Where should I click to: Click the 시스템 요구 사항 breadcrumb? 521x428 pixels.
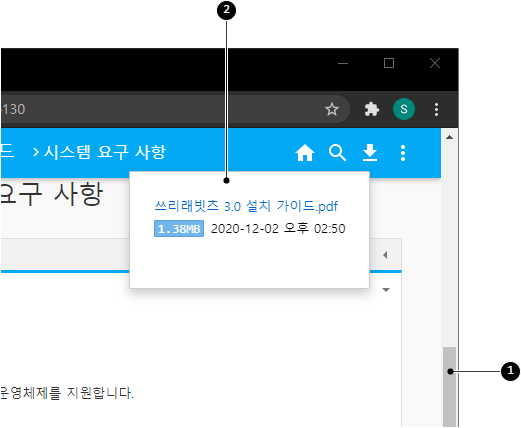click(x=105, y=152)
